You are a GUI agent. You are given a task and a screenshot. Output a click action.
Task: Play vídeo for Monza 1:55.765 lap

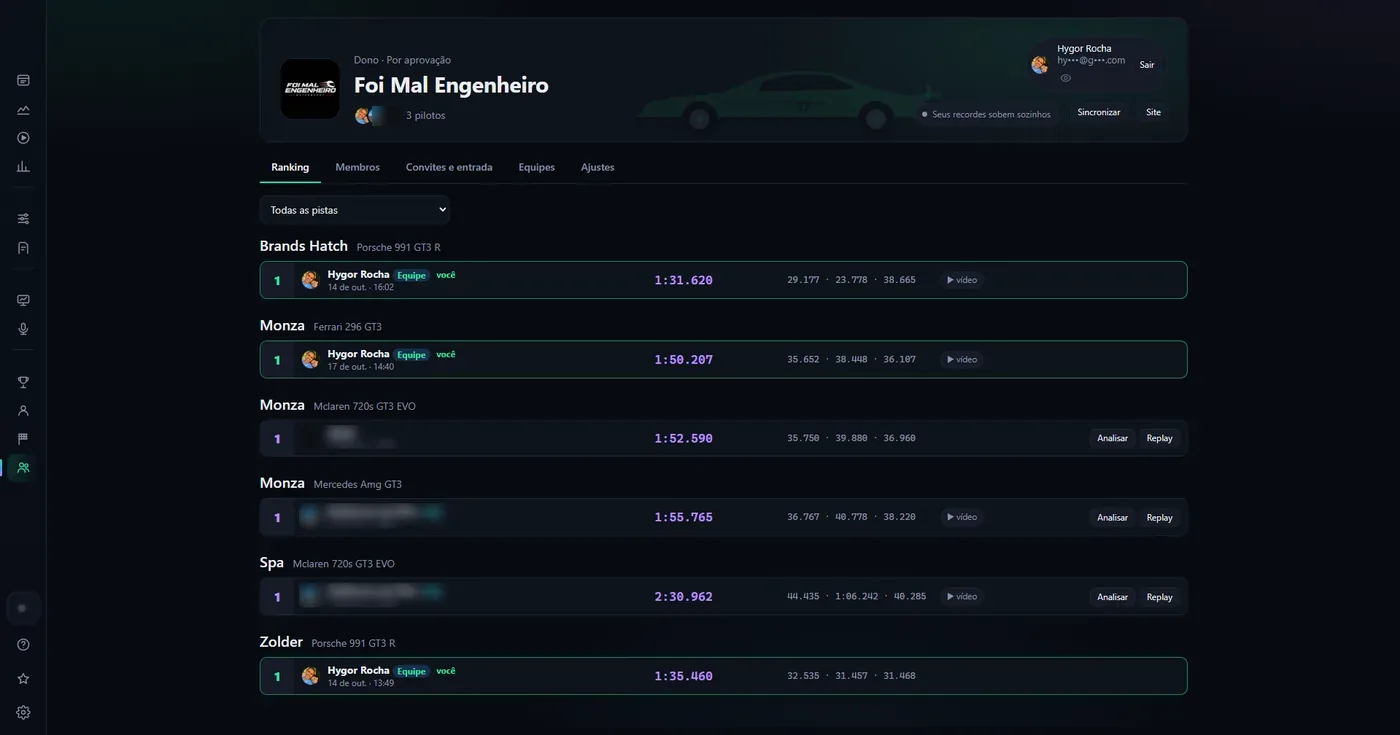(x=962, y=517)
